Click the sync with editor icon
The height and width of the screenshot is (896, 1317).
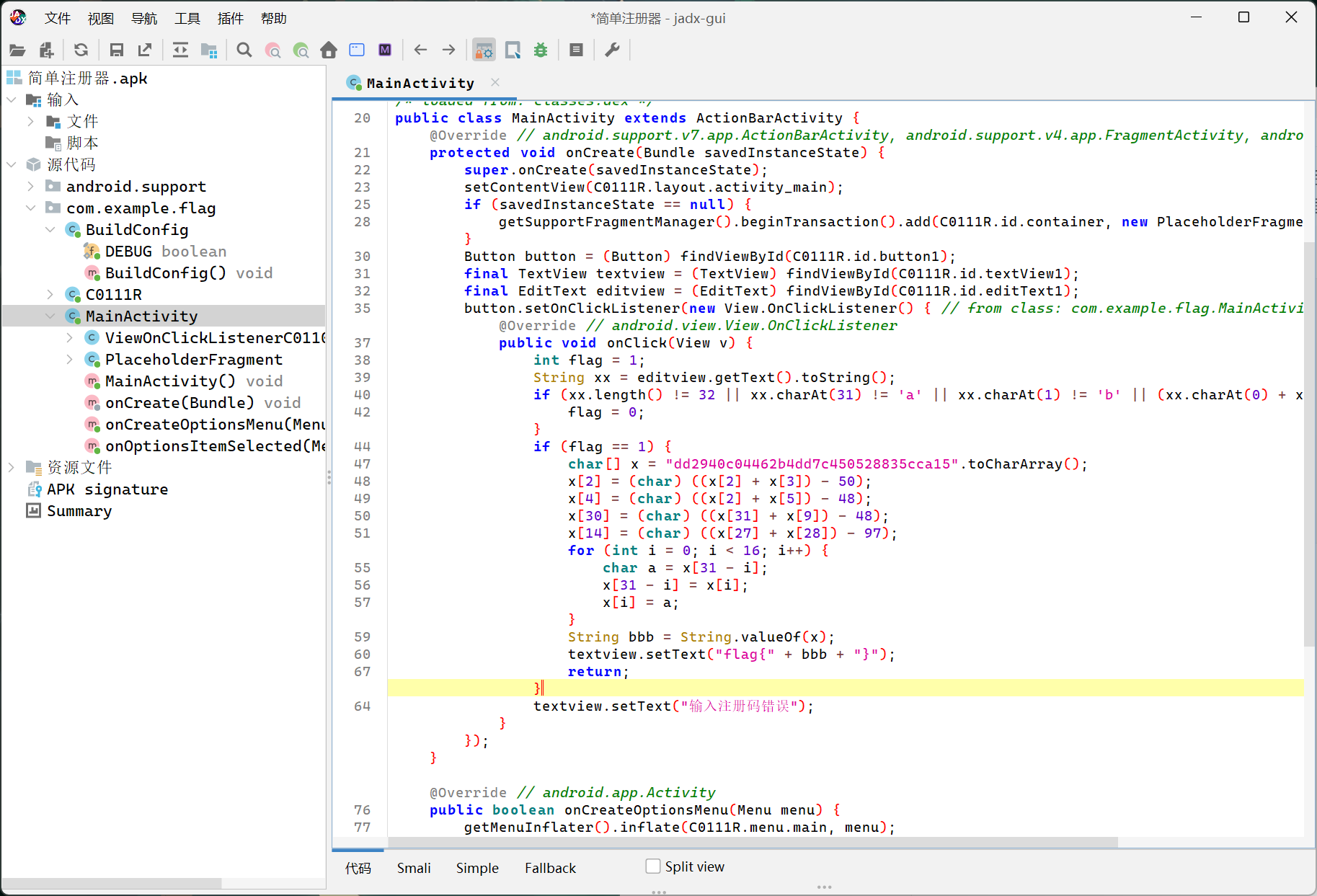pos(180,50)
